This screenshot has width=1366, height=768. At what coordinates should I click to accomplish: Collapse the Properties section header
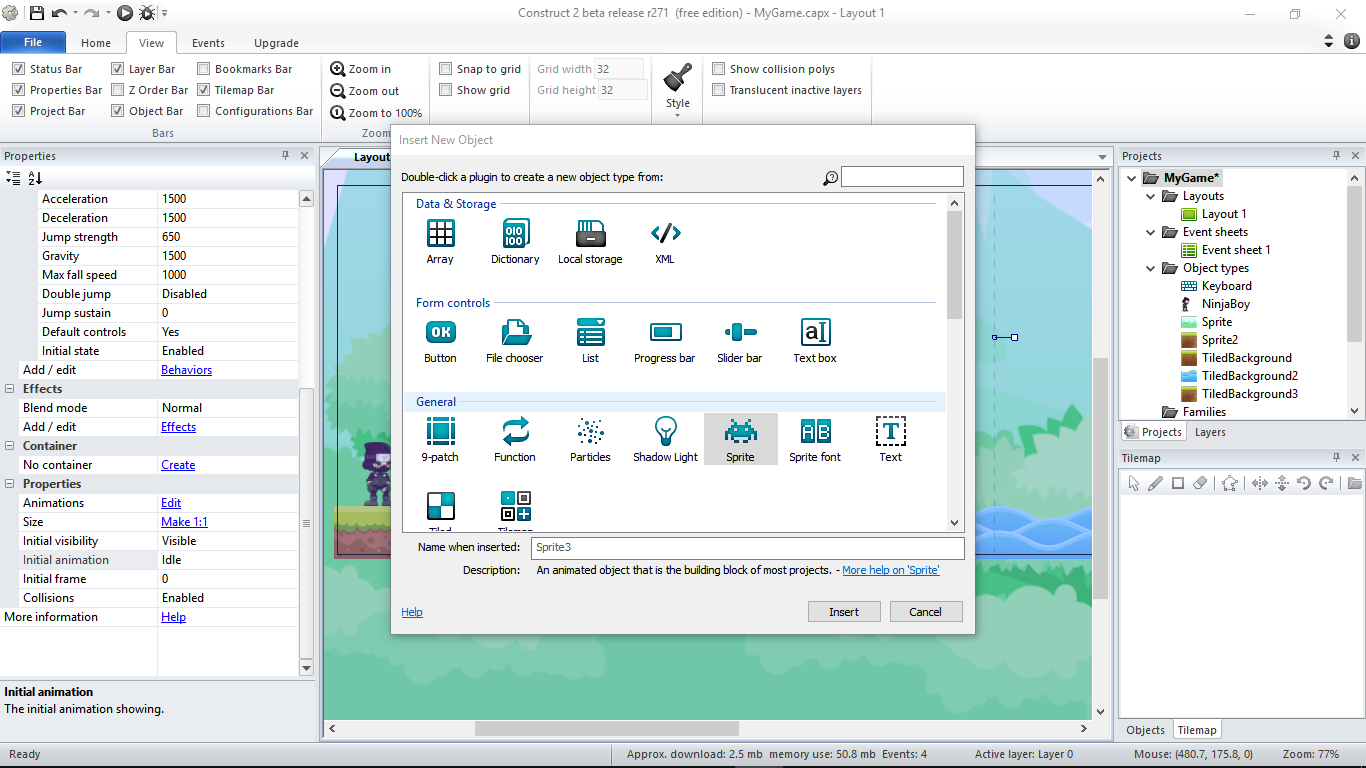[x=10, y=484]
